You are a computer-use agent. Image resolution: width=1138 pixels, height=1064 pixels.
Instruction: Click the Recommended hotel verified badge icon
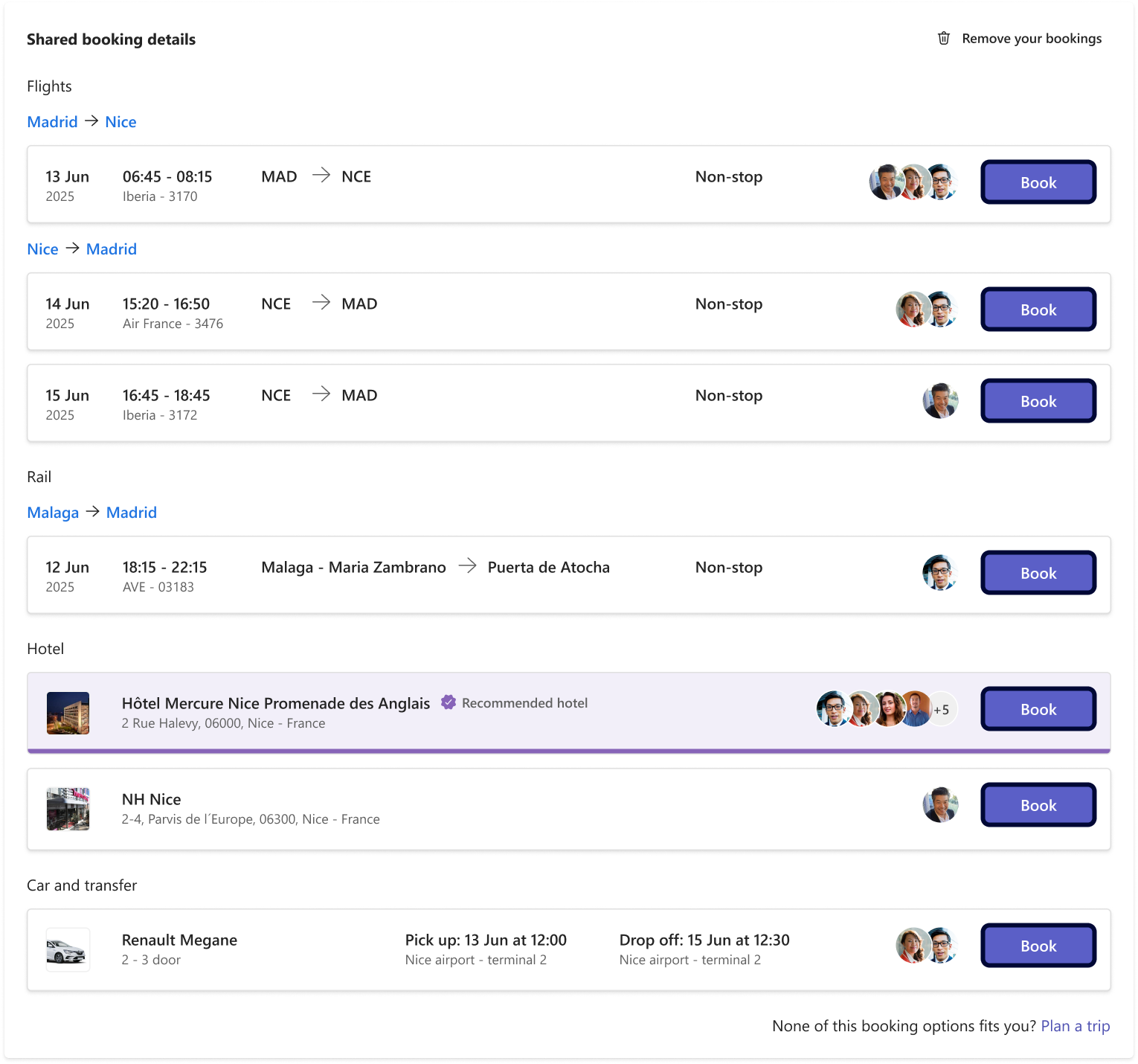point(448,702)
